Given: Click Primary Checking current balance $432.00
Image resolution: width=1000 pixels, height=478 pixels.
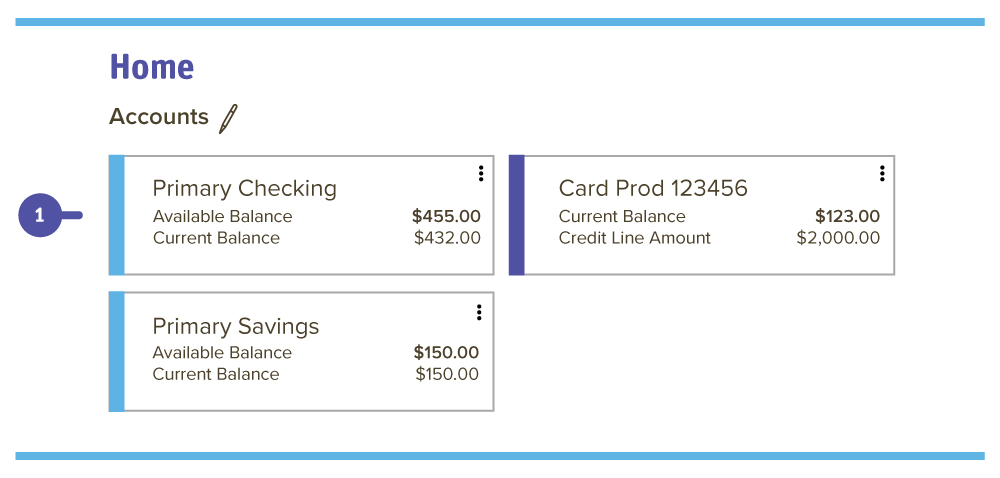Looking at the screenshot, I should tap(447, 238).
